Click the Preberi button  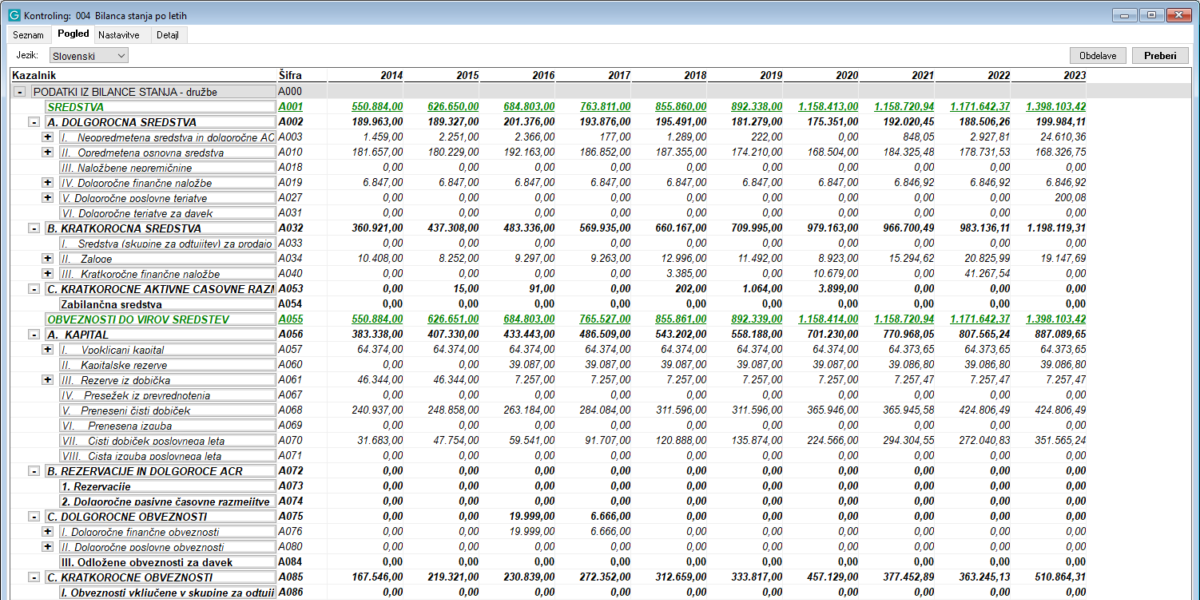[x=1160, y=56]
